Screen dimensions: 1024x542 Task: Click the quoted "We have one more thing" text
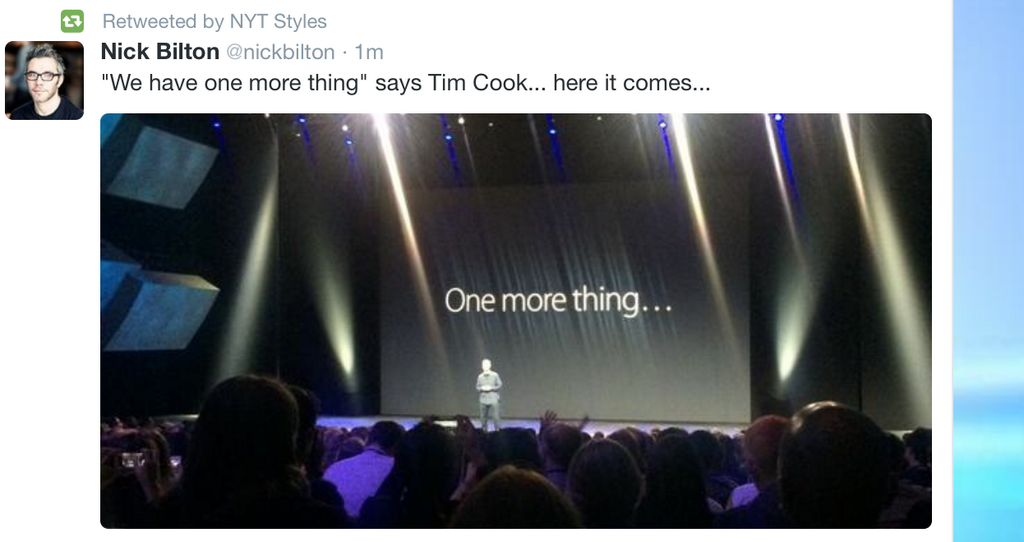tap(234, 83)
